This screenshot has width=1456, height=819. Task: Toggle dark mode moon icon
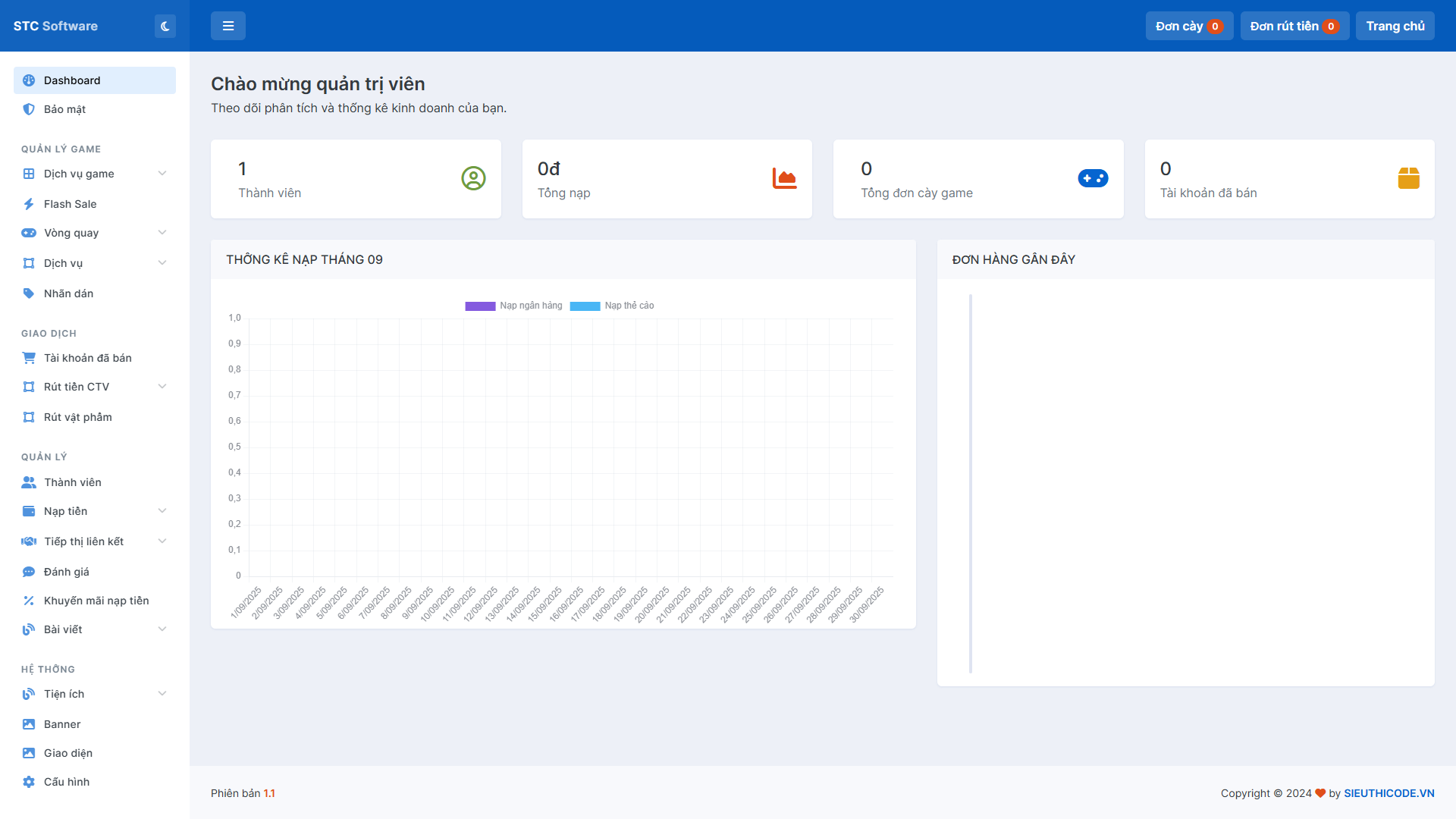(165, 26)
